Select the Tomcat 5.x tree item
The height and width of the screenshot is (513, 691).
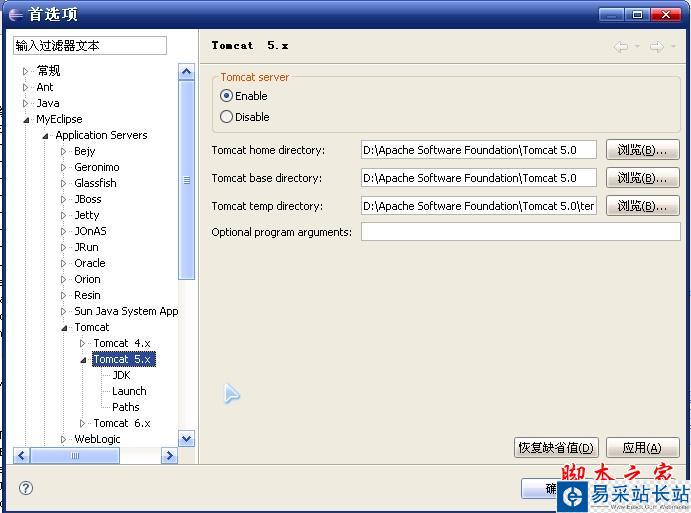(x=124, y=359)
